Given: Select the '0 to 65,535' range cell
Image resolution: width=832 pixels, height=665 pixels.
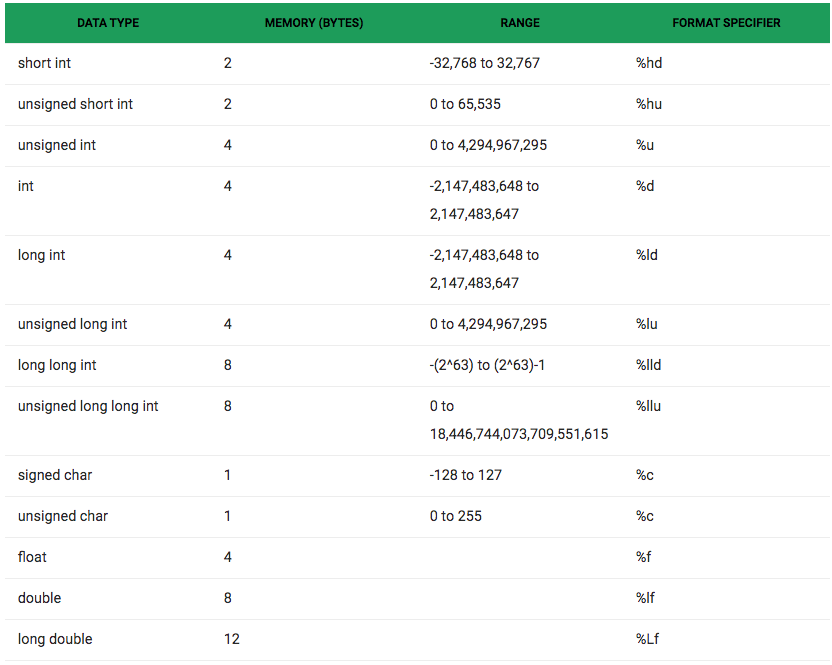Looking at the screenshot, I should [x=465, y=104].
